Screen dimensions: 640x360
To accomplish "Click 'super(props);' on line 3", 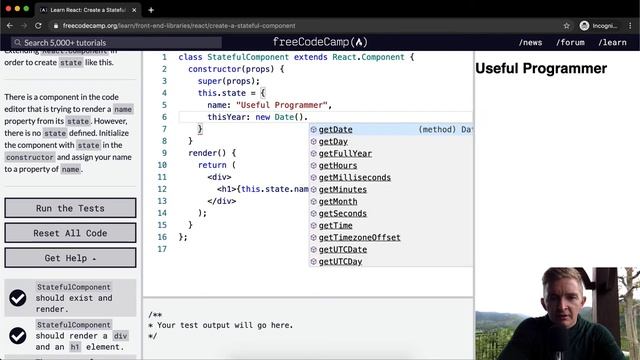I will tap(229, 81).
